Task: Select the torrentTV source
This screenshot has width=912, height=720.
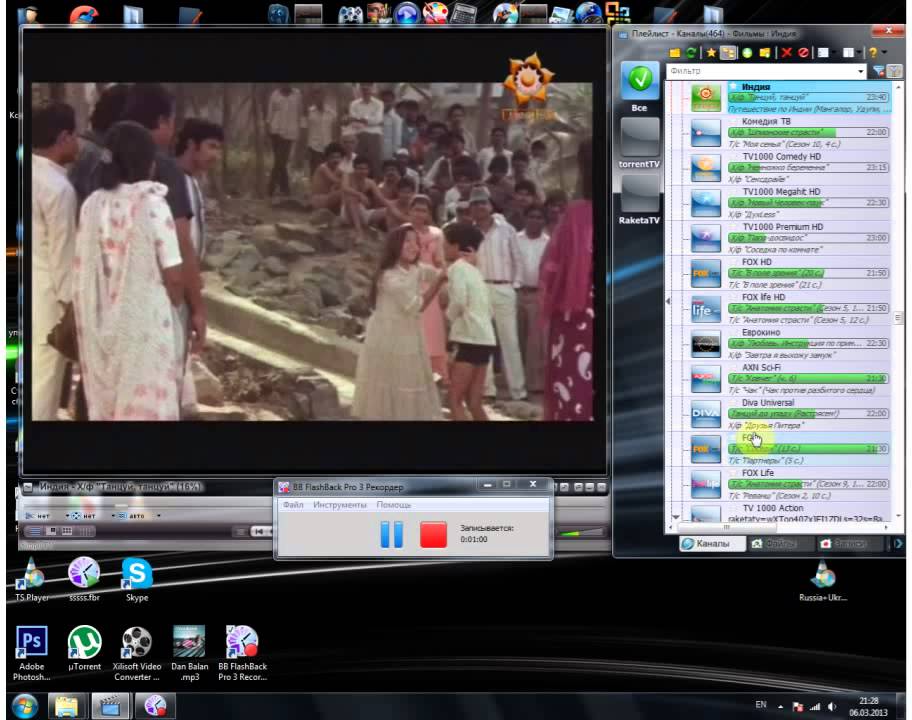Action: [639, 144]
